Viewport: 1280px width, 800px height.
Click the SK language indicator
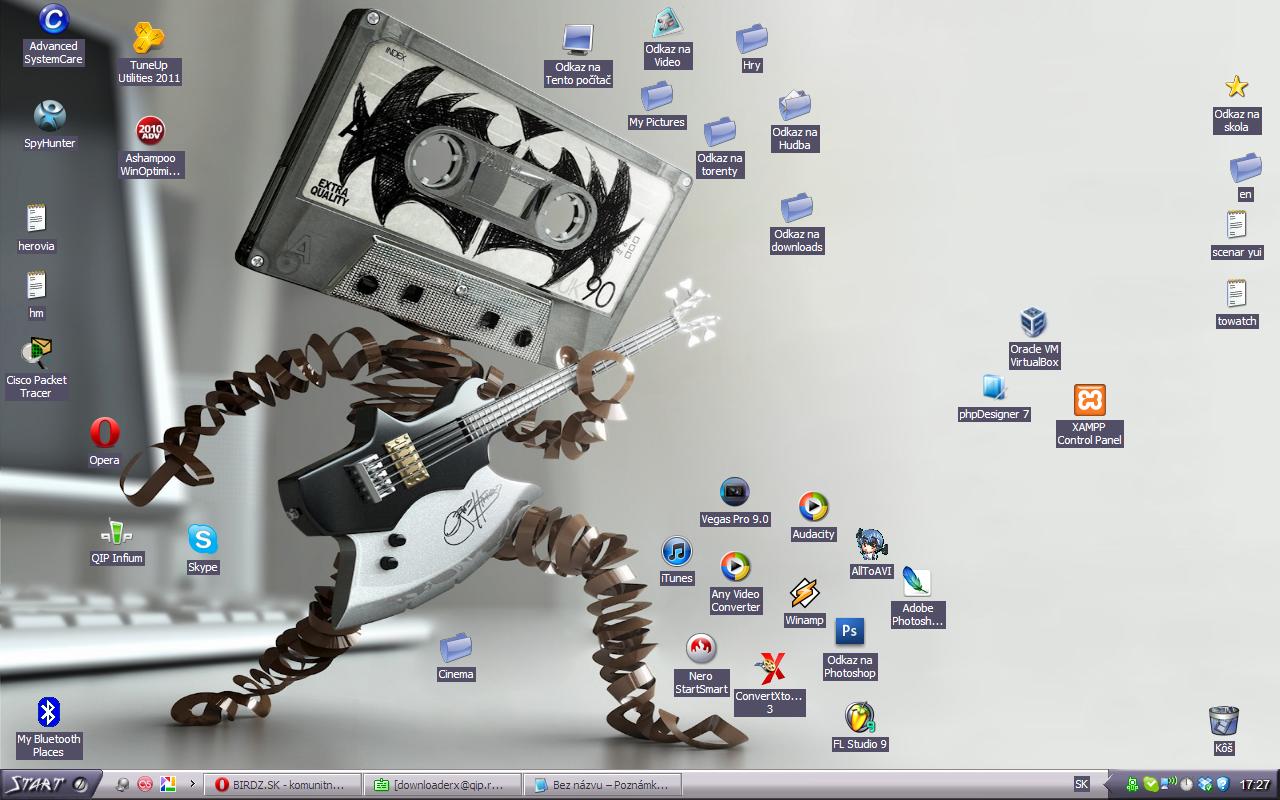(1082, 784)
